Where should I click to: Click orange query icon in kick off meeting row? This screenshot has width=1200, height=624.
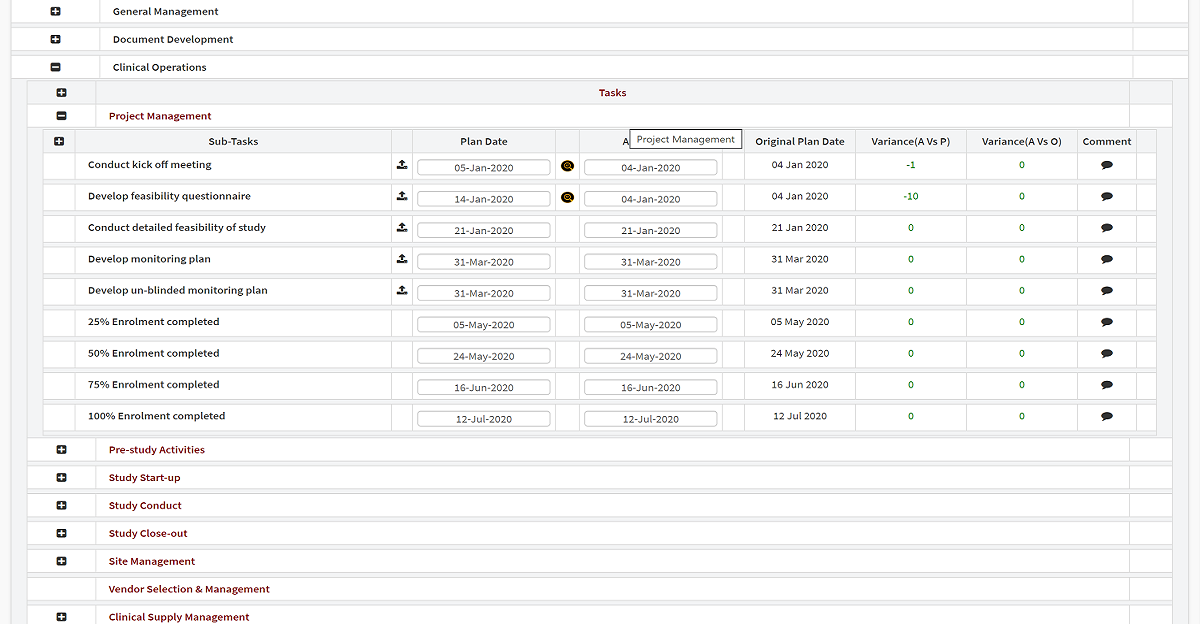567,166
